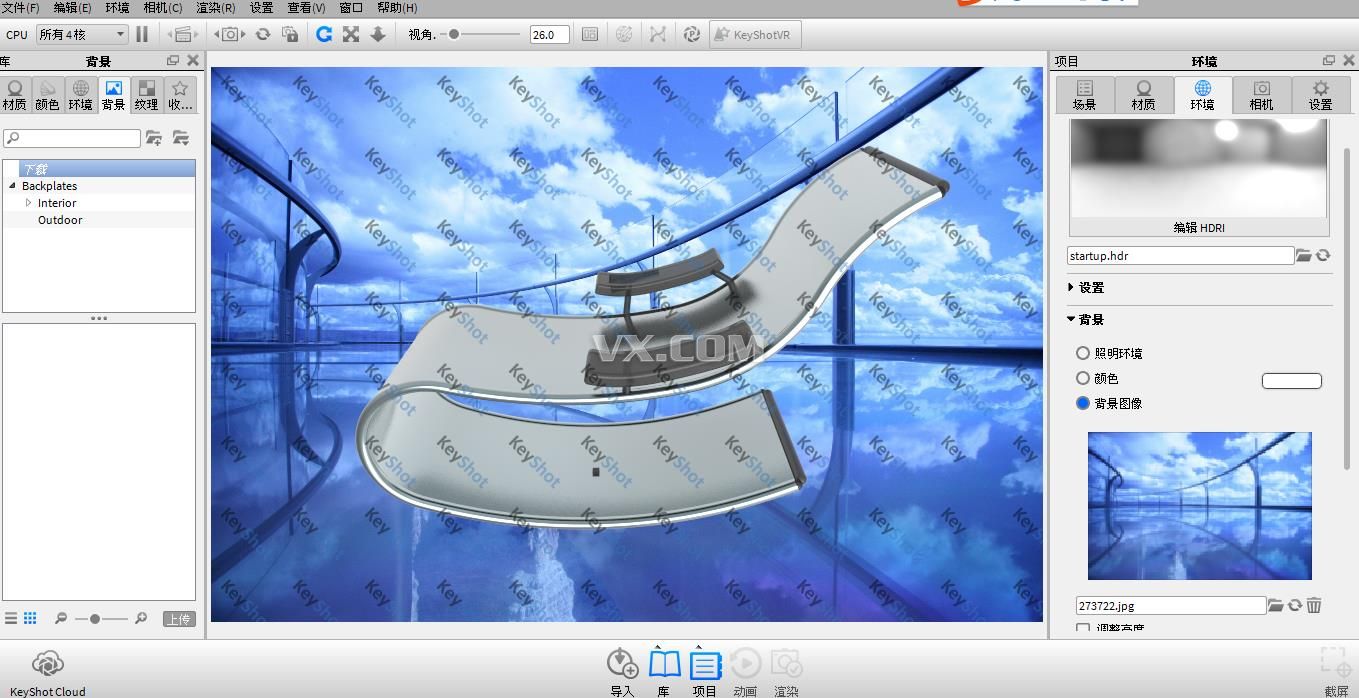Switch to the project 场景 tab

point(1084,95)
